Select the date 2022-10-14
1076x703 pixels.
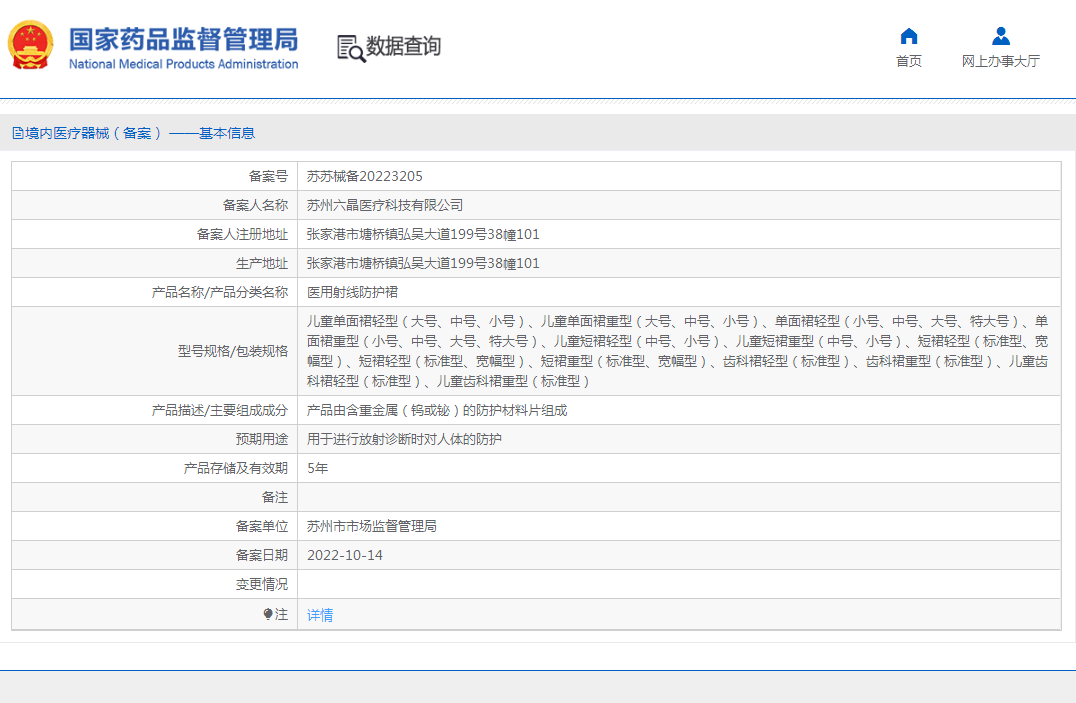coord(344,555)
